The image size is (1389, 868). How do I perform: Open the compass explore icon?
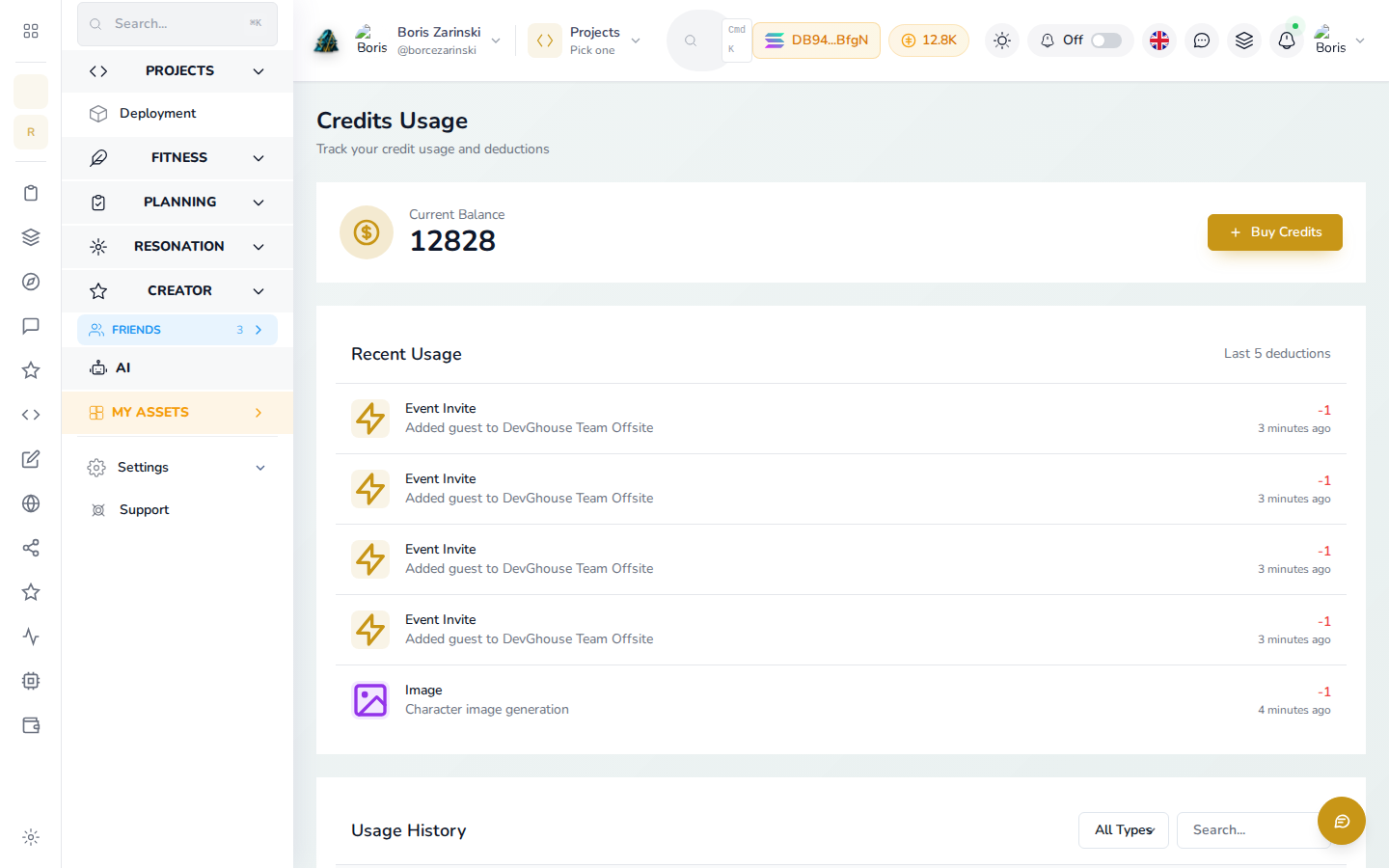(31, 282)
